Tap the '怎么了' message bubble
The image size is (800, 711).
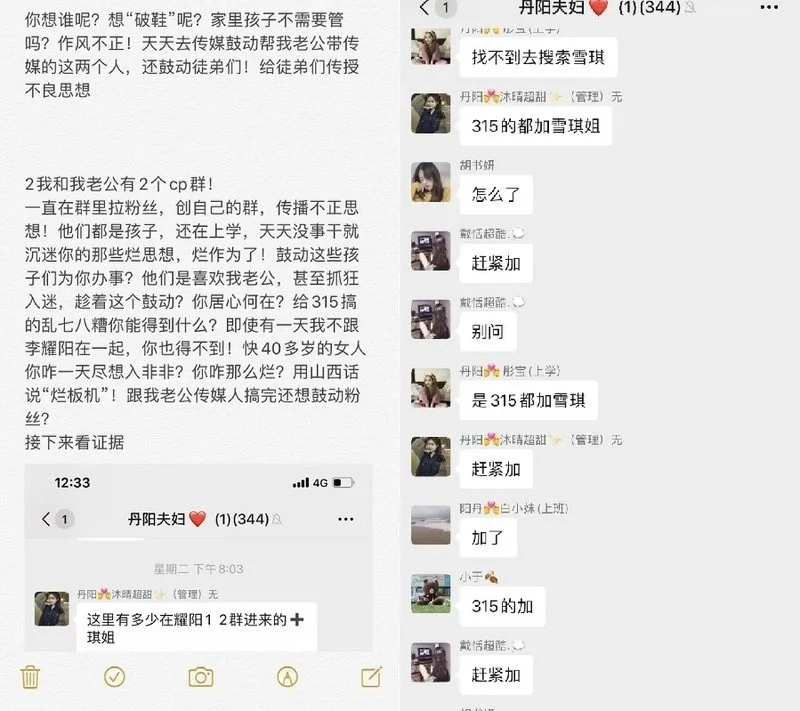[496, 194]
